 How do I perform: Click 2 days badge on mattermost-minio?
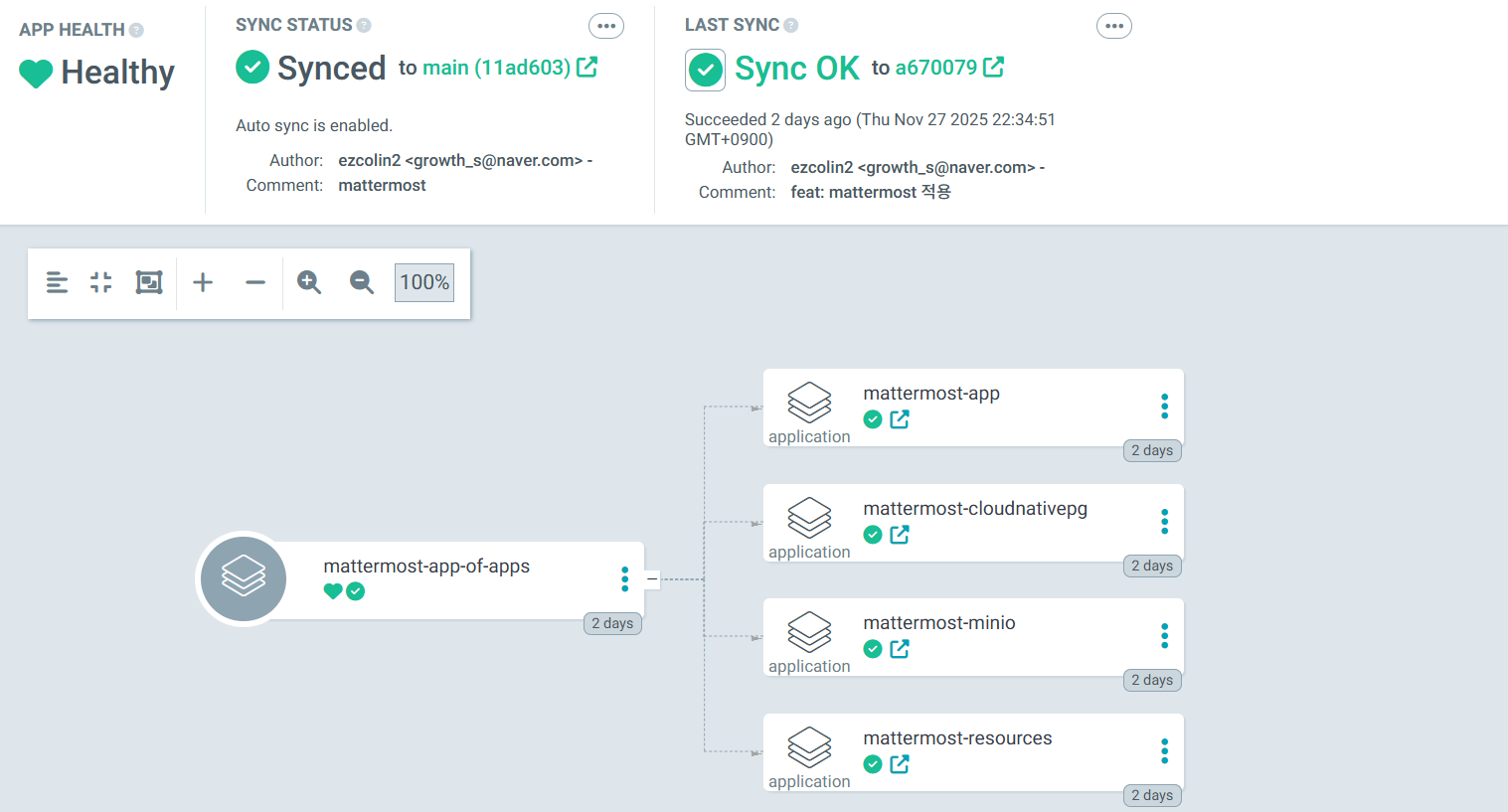(x=1152, y=680)
